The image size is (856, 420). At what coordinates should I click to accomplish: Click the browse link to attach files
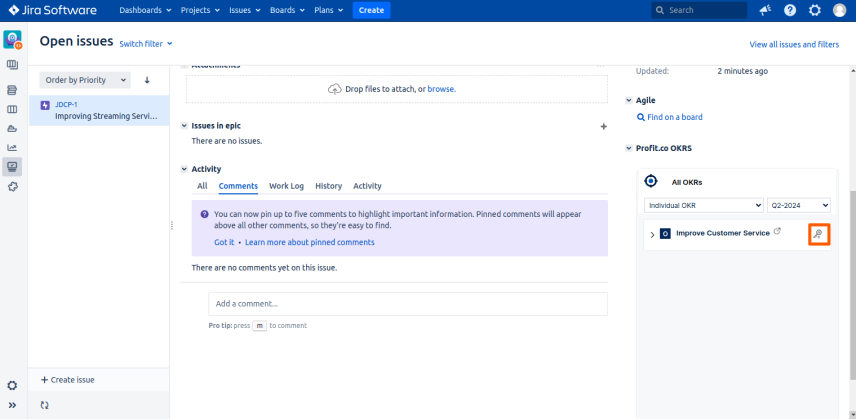click(441, 88)
